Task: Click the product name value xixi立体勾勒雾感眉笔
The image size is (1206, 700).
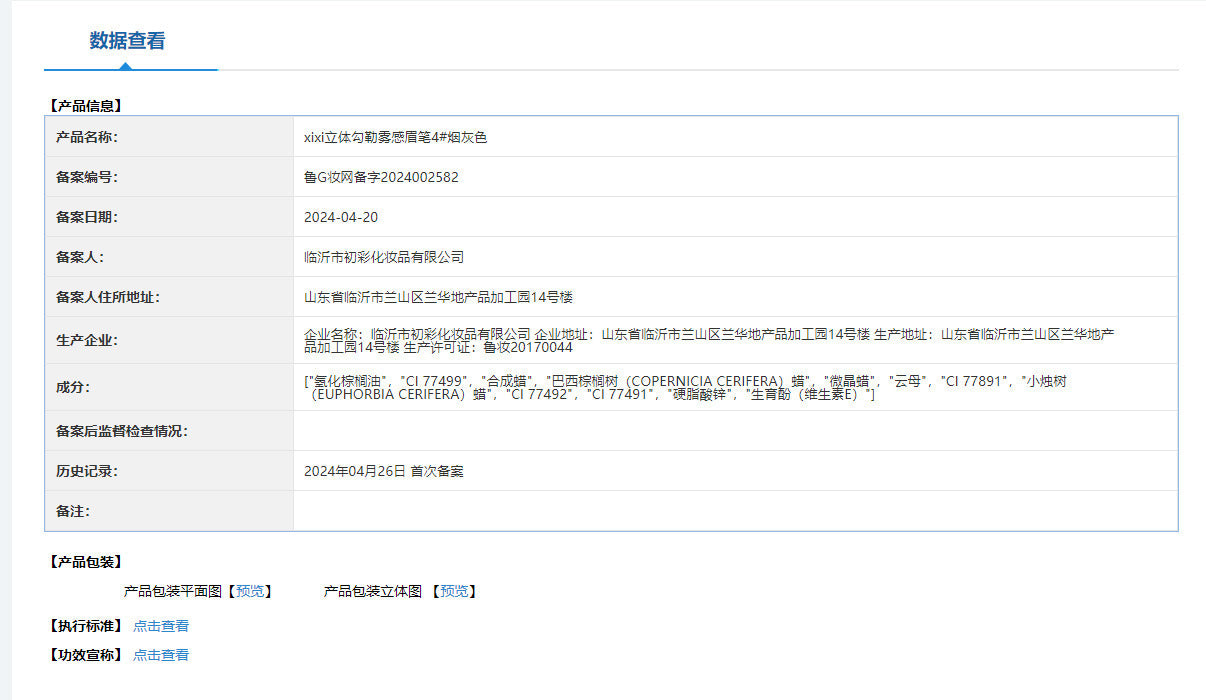Action: click(x=395, y=137)
